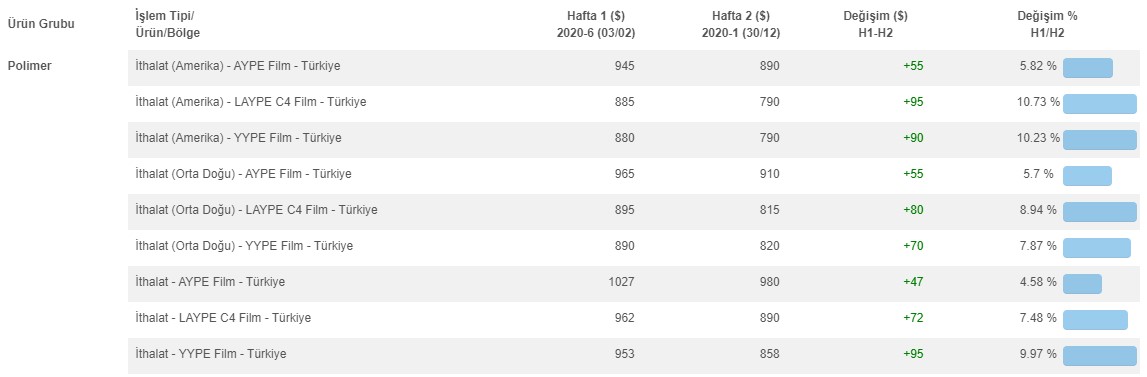Click the Ürün Grubu column header
Viewport: 1147px width, 377px height.
tap(41, 23)
